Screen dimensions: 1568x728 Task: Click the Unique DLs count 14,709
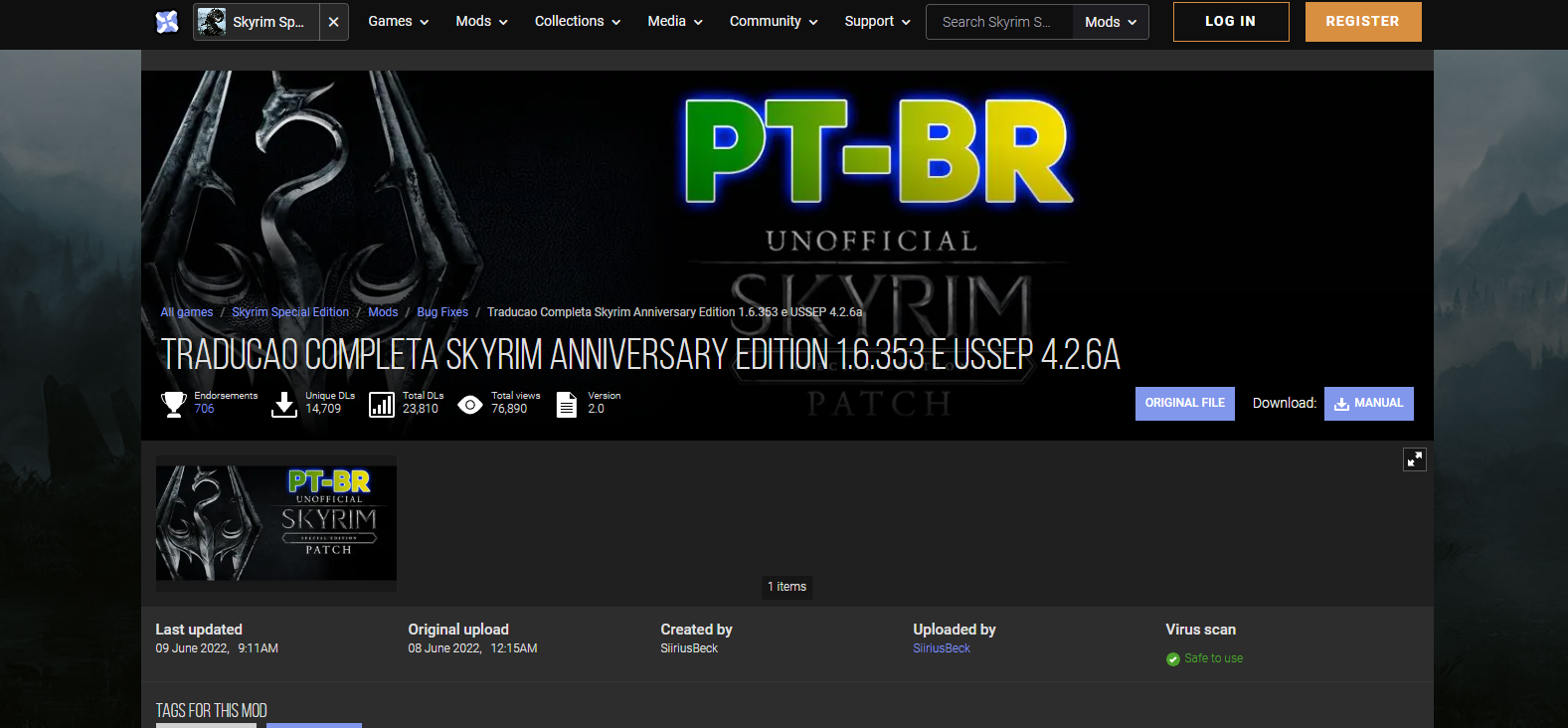pyautogui.click(x=323, y=409)
